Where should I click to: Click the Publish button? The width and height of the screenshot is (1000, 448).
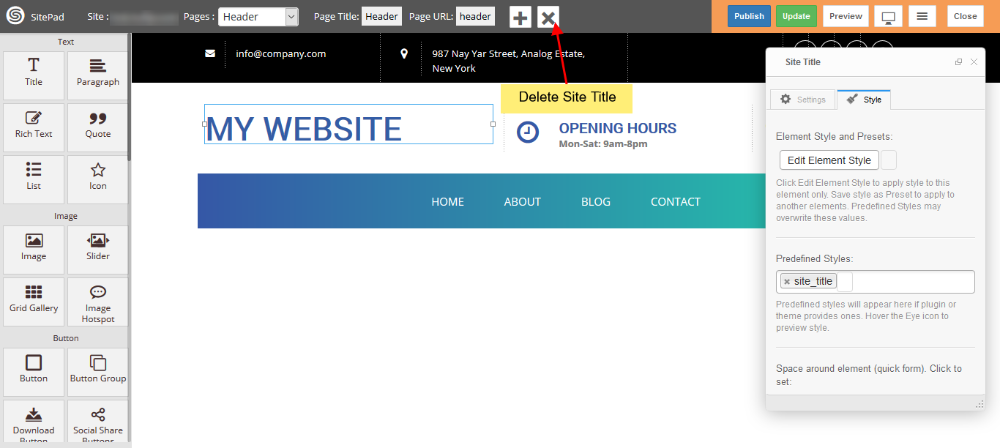[x=749, y=17]
